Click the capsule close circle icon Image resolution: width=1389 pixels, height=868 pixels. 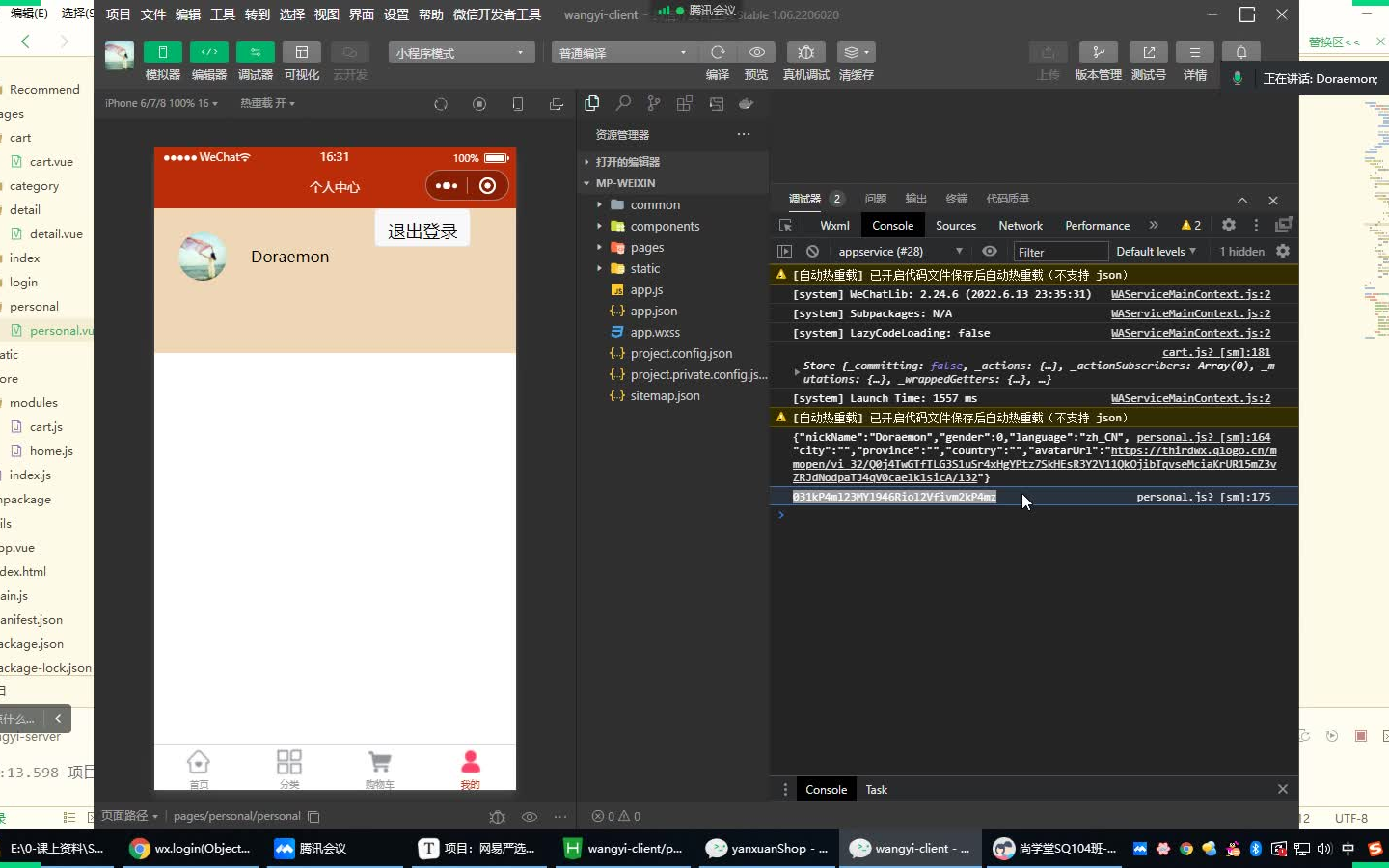click(x=488, y=185)
